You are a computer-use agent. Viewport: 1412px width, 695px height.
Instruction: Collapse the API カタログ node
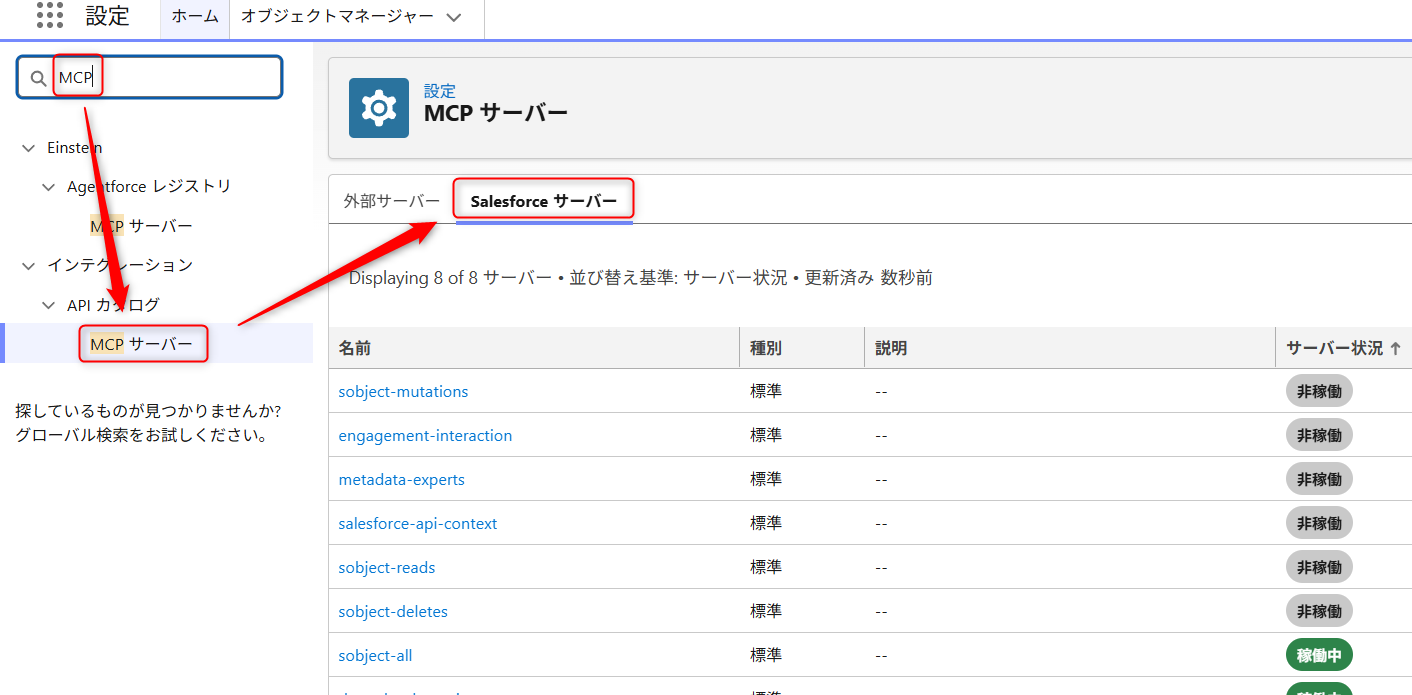click(x=48, y=305)
